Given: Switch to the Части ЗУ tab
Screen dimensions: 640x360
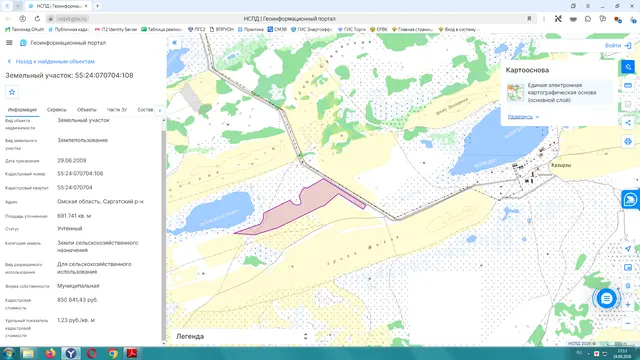Looking at the screenshot, I should tap(117, 110).
